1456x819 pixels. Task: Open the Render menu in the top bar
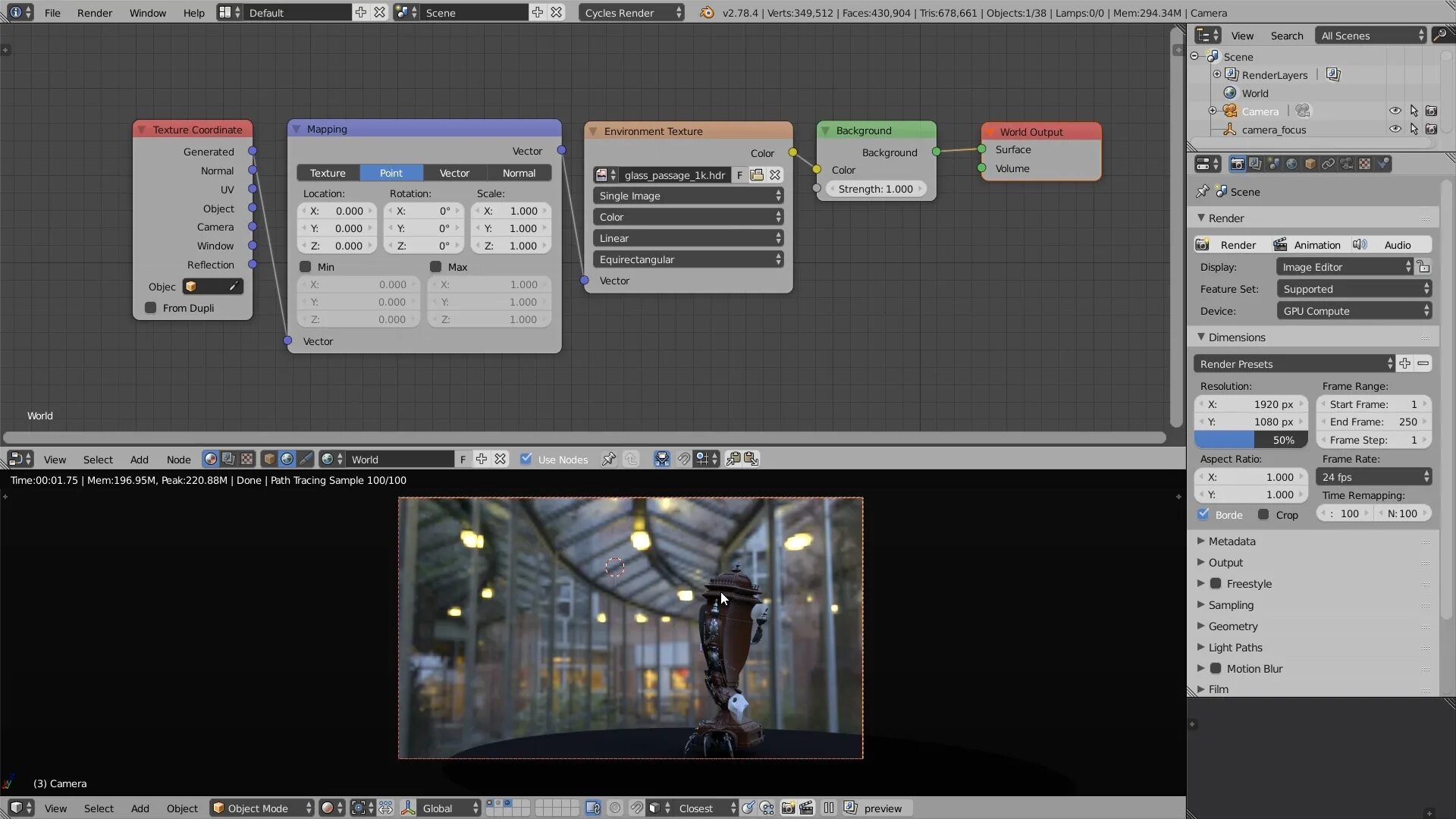(x=94, y=12)
